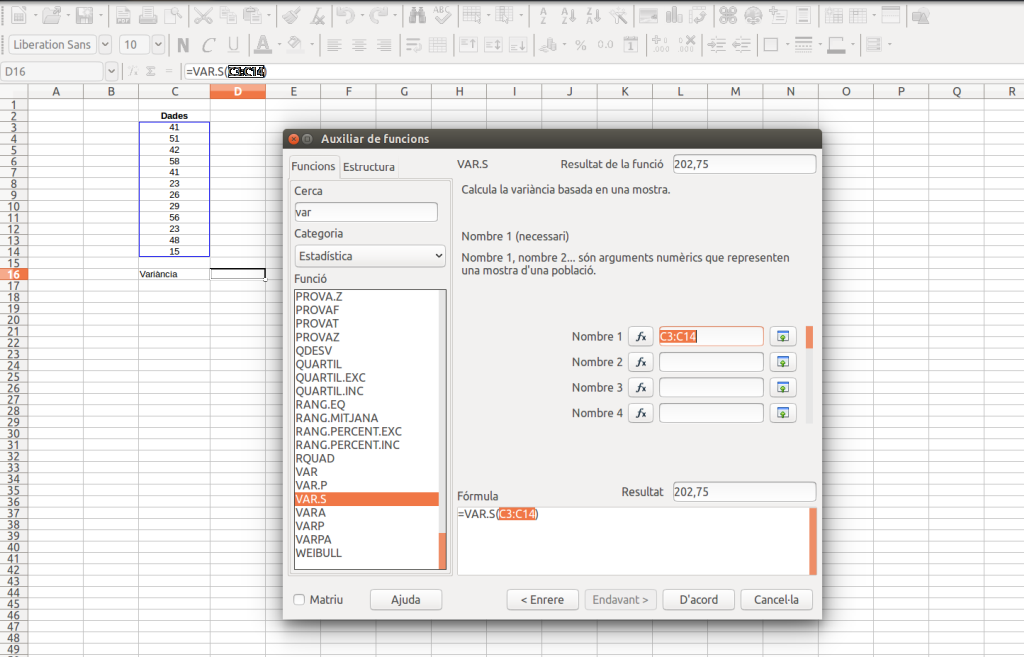1024x657 pixels.
Task: Click the Export as PDF toolbar icon
Action: pos(123,16)
